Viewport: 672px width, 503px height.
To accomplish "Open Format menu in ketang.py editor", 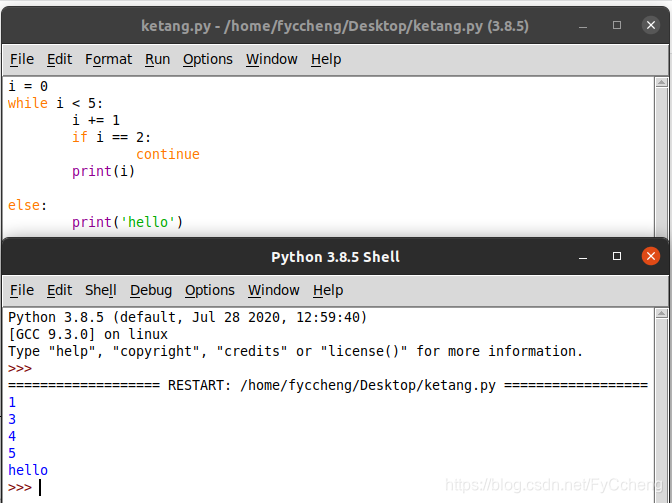I will coord(108,59).
